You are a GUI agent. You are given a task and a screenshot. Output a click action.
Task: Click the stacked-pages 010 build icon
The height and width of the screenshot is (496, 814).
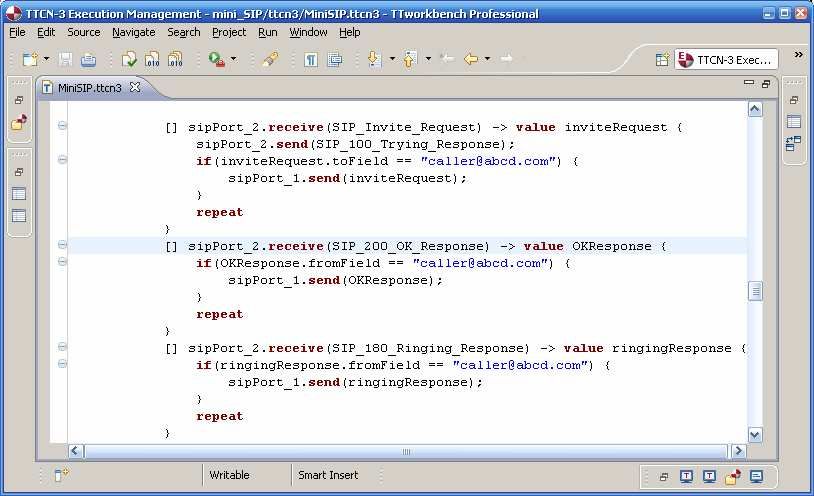coord(175,59)
